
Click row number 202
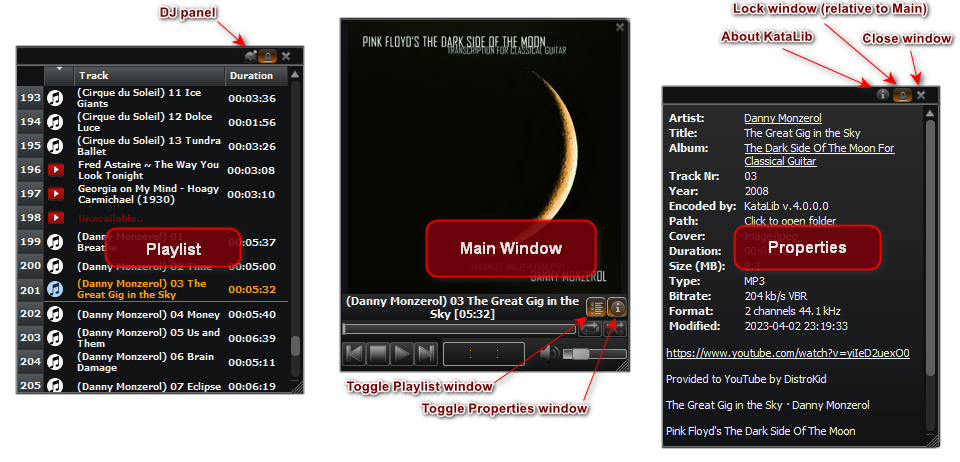(x=30, y=315)
